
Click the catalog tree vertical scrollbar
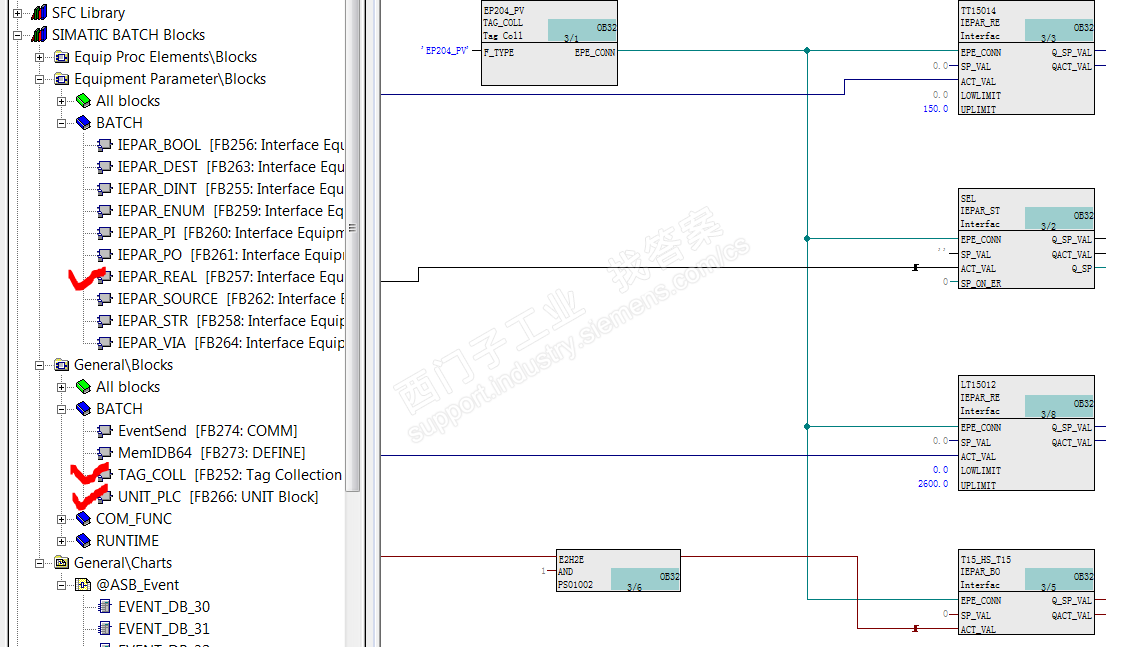pos(352,246)
